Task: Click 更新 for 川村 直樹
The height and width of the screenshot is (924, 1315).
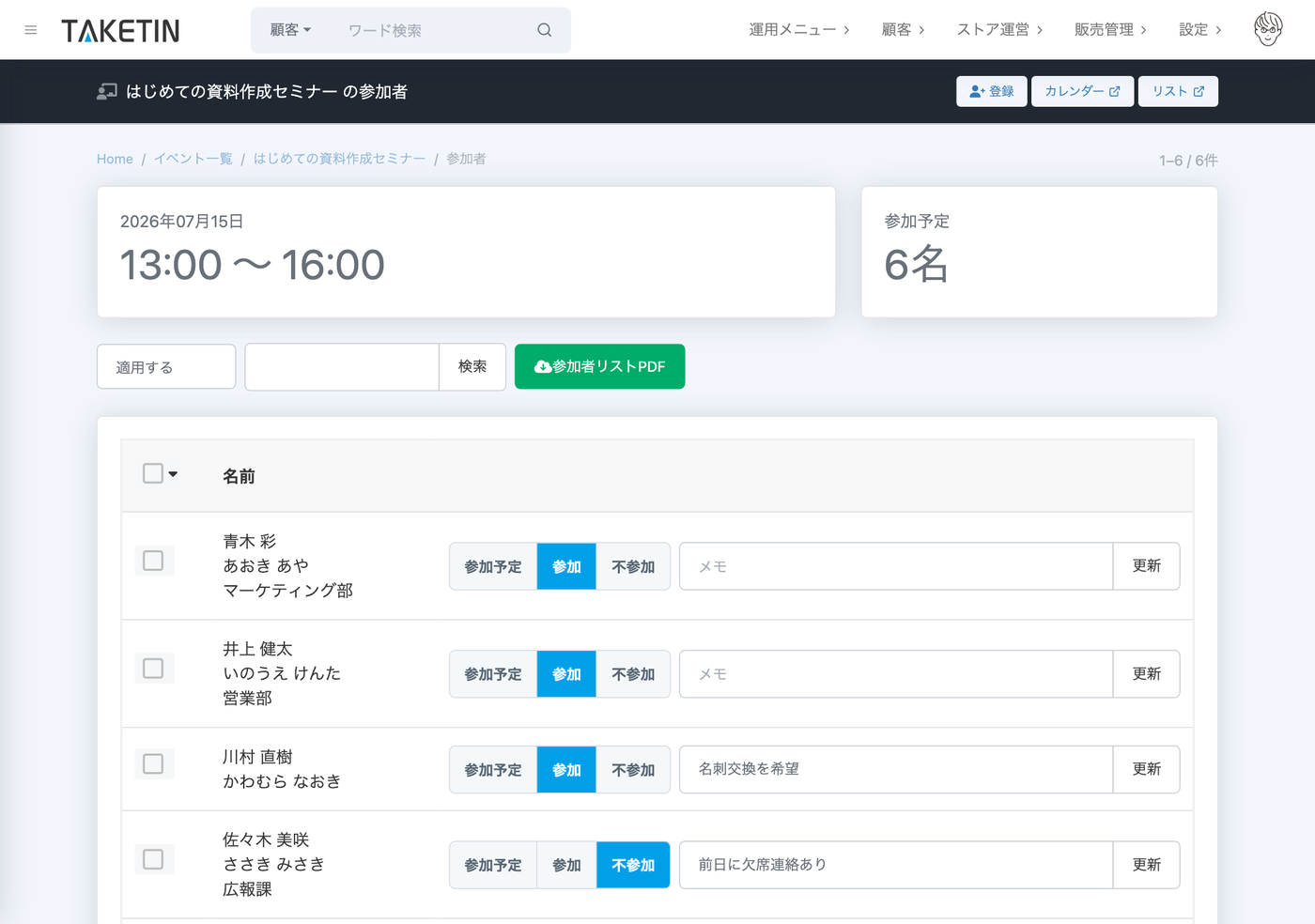Action: [x=1146, y=769]
